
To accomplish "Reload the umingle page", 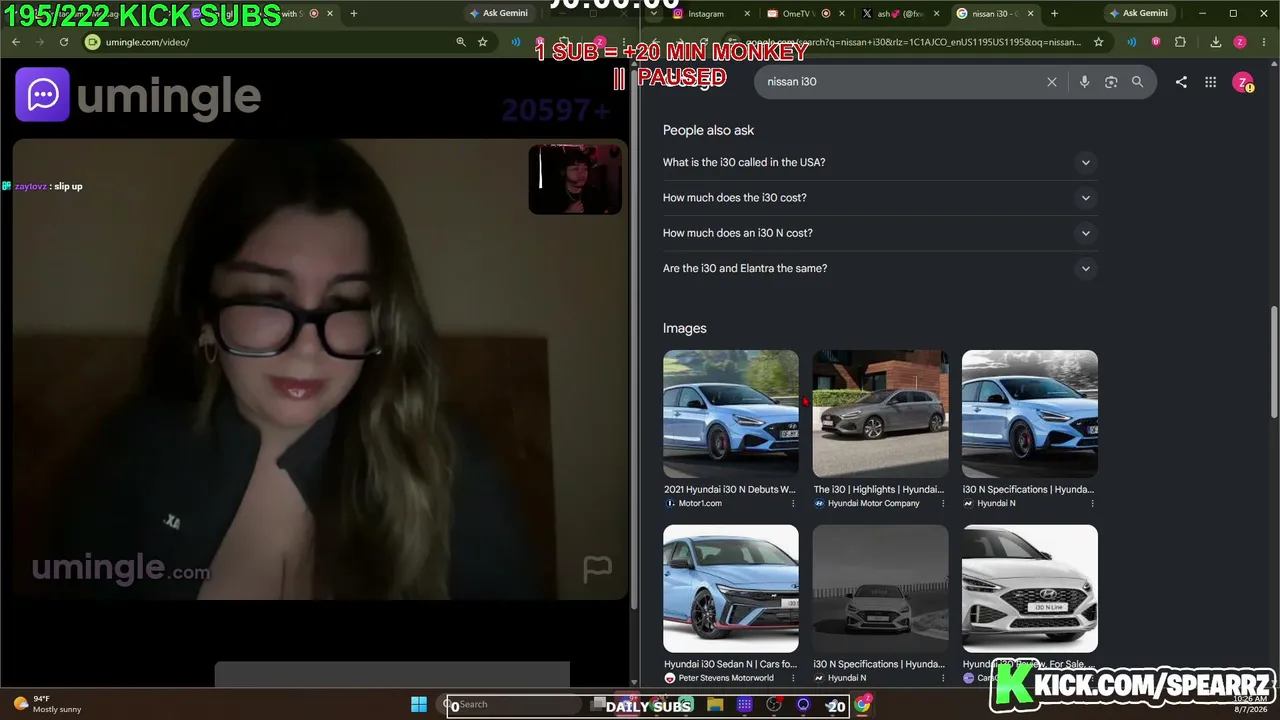I will click(63, 42).
